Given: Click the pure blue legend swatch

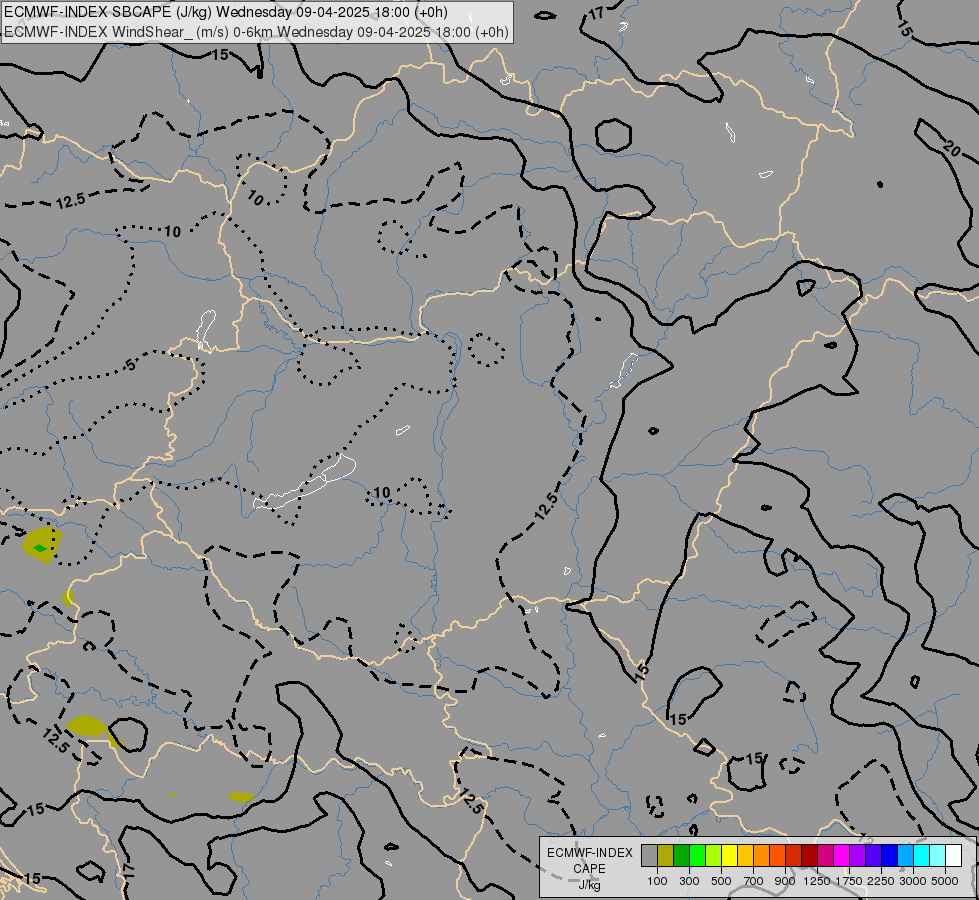Looking at the screenshot, I should (889, 855).
